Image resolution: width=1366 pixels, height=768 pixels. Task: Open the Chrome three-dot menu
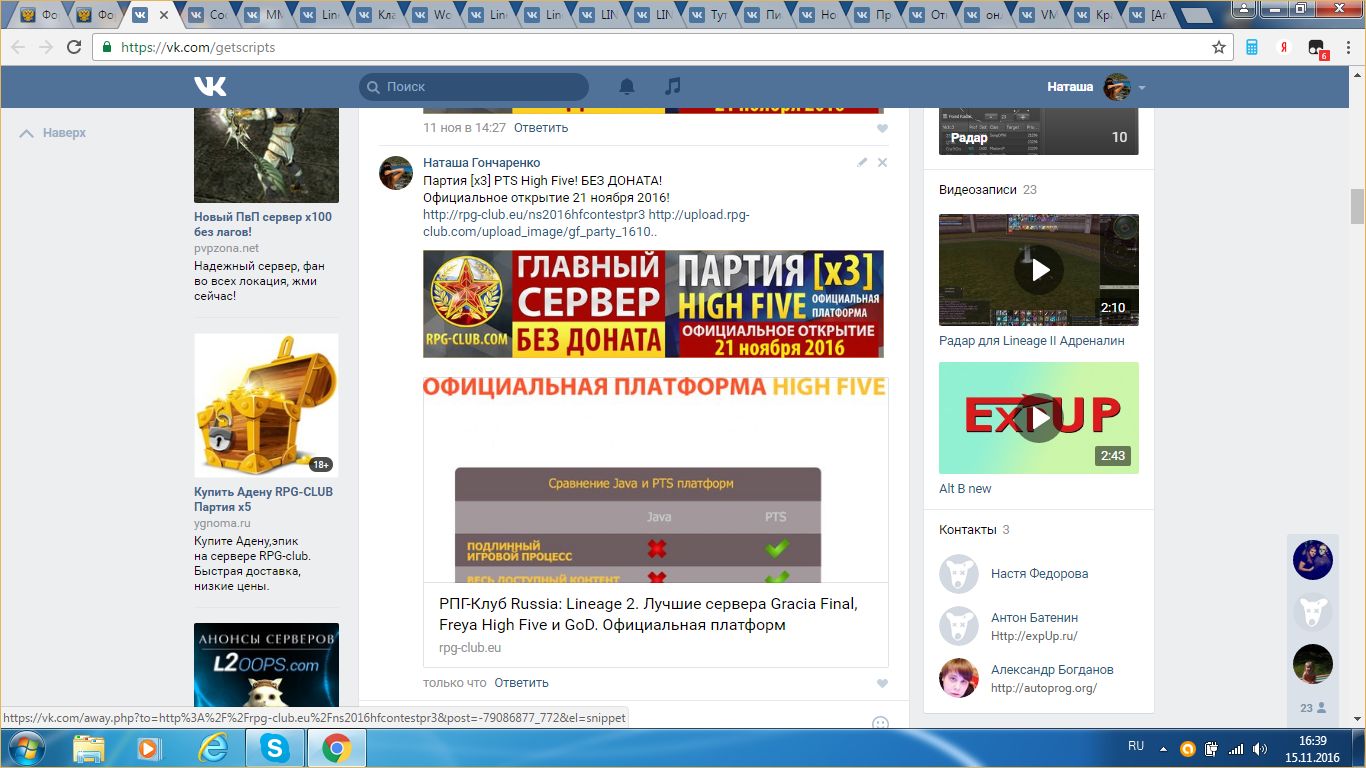(1348, 47)
